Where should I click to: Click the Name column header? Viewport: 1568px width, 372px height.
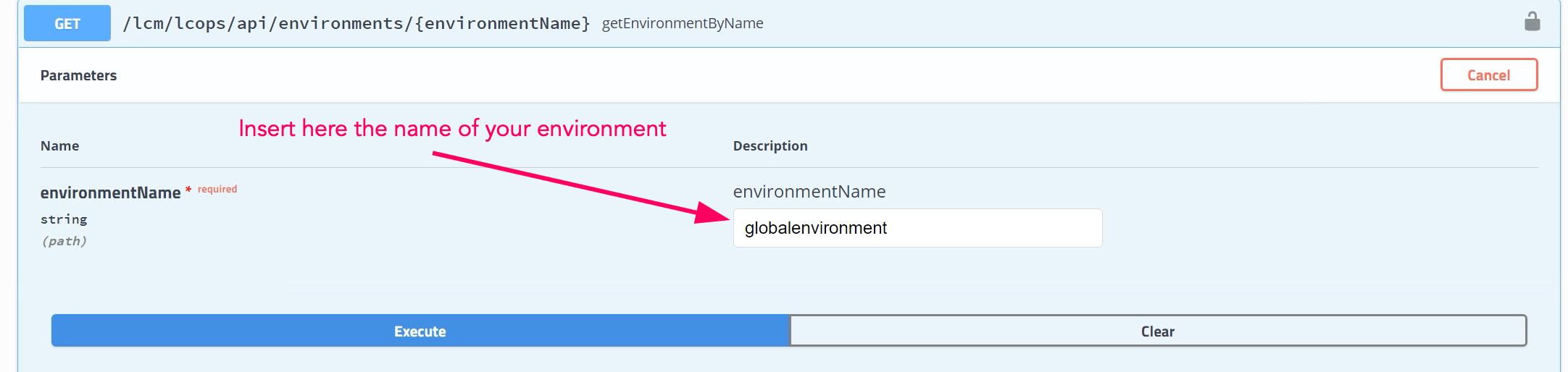coord(59,145)
